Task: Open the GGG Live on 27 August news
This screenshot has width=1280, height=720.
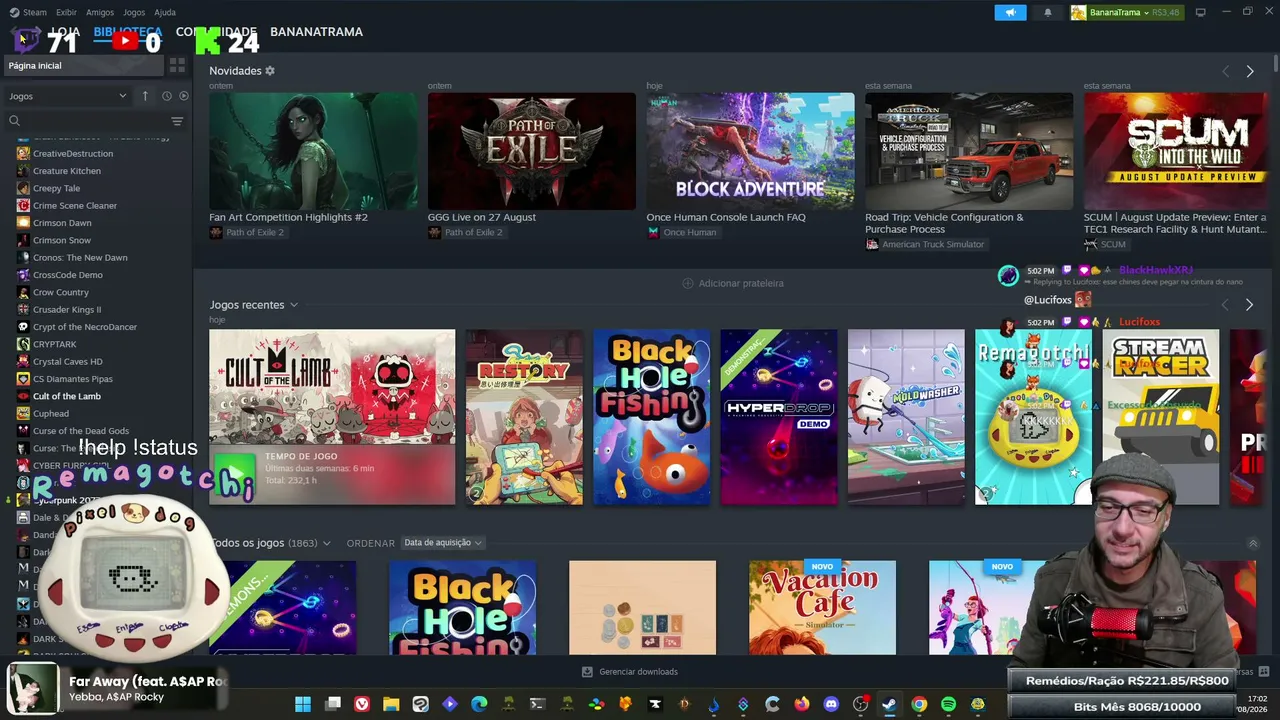Action: (x=482, y=217)
